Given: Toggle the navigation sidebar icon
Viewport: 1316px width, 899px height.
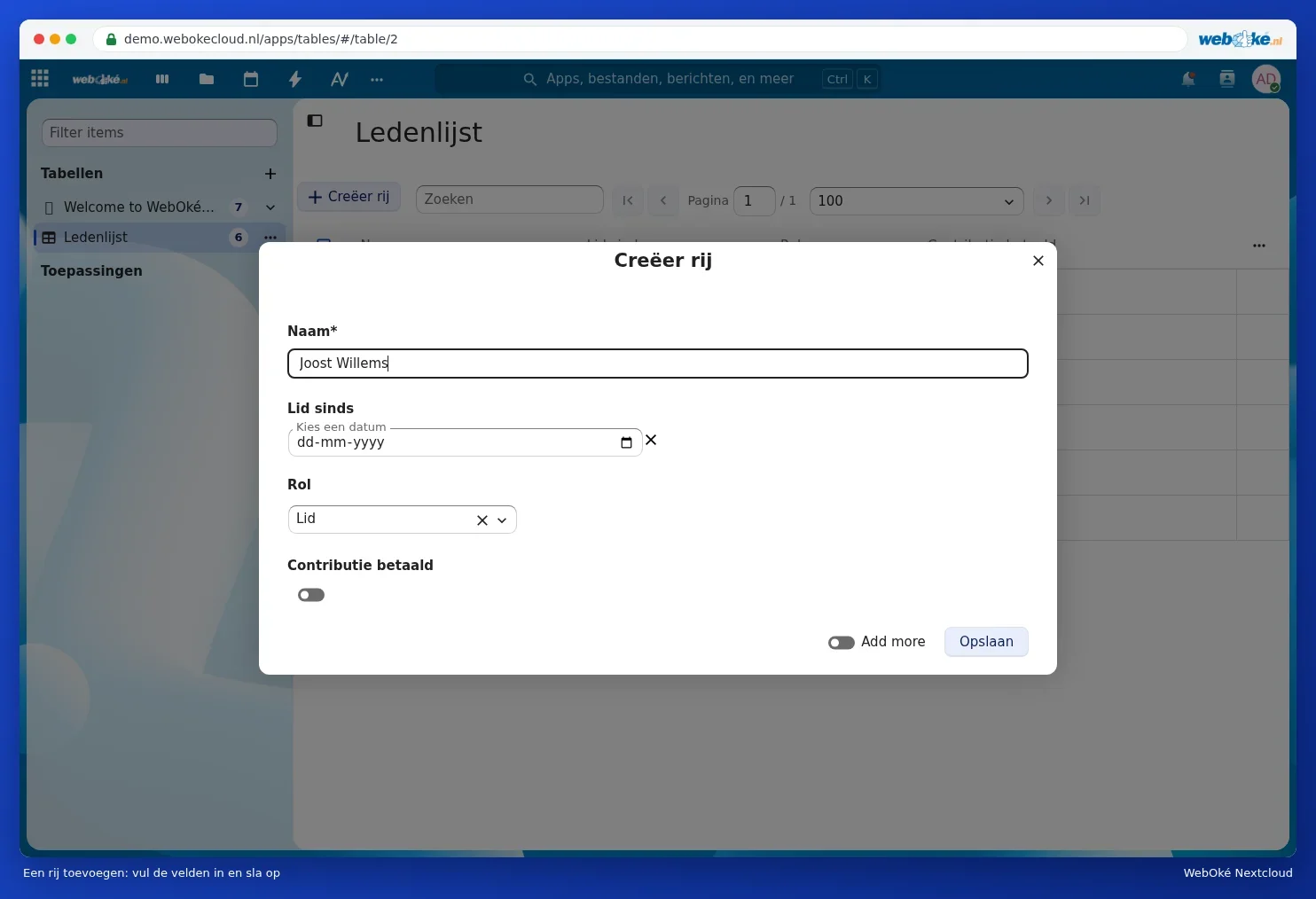Looking at the screenshot, I should [315, 121].
